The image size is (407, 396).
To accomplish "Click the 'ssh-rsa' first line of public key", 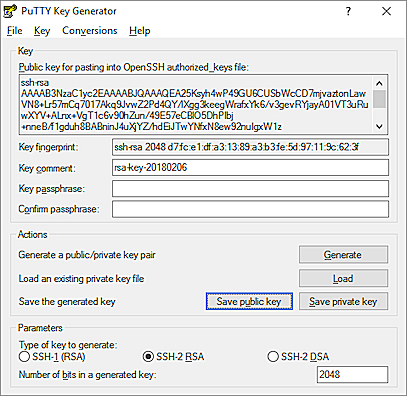I will coord(35,82).
